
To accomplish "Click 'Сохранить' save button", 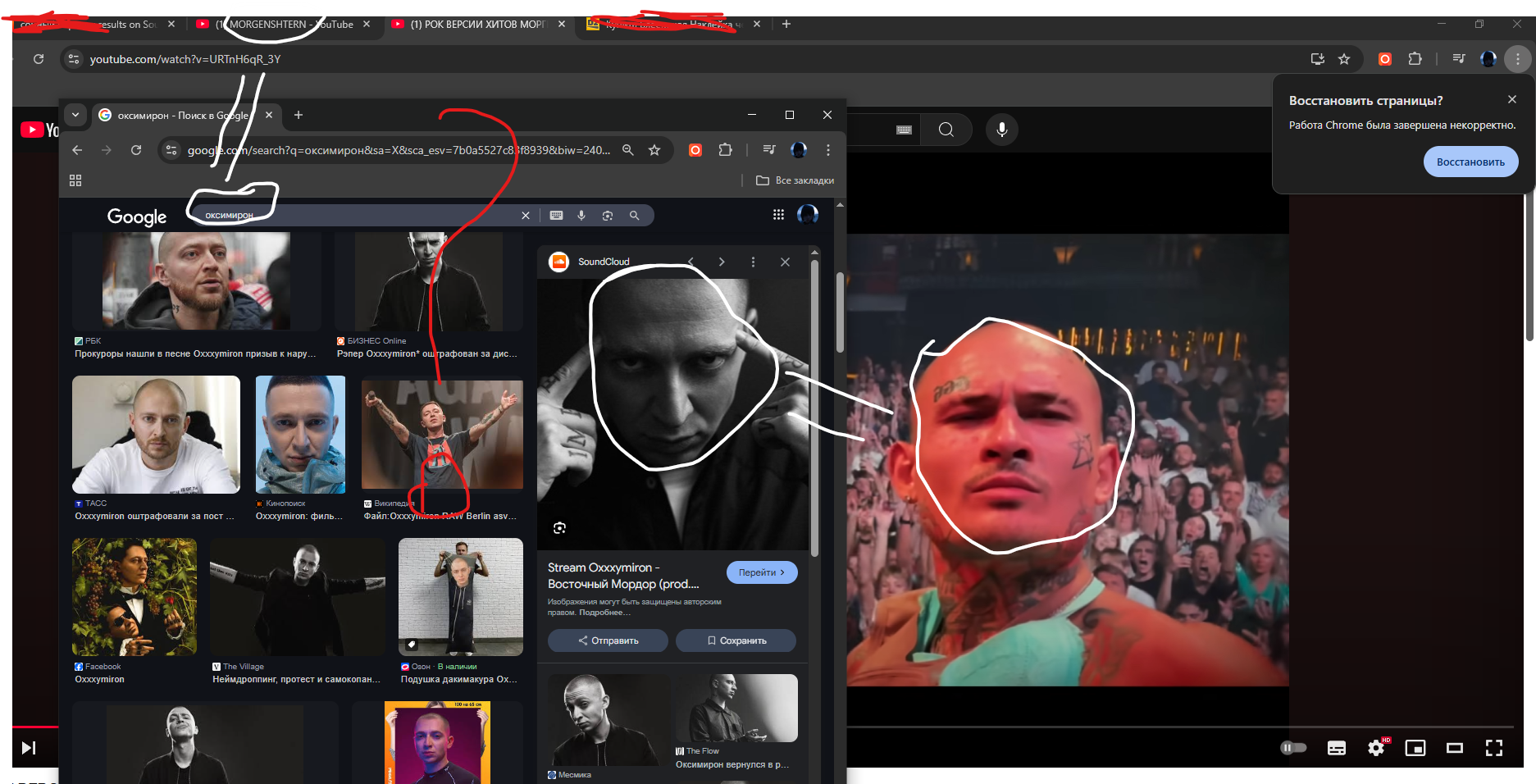I will tap(736, 640).
